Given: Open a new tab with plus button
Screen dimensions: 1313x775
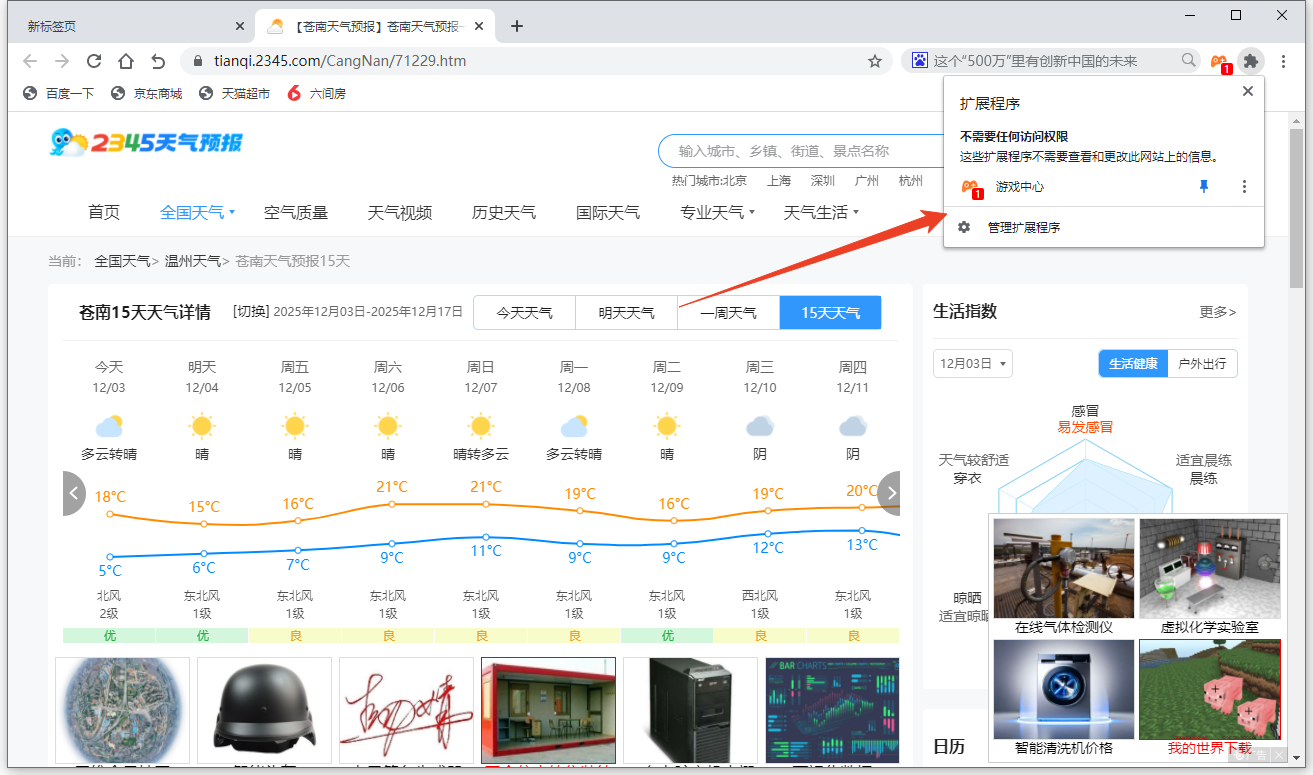Looking at the screenshot, I should click(x=517, y=26).
